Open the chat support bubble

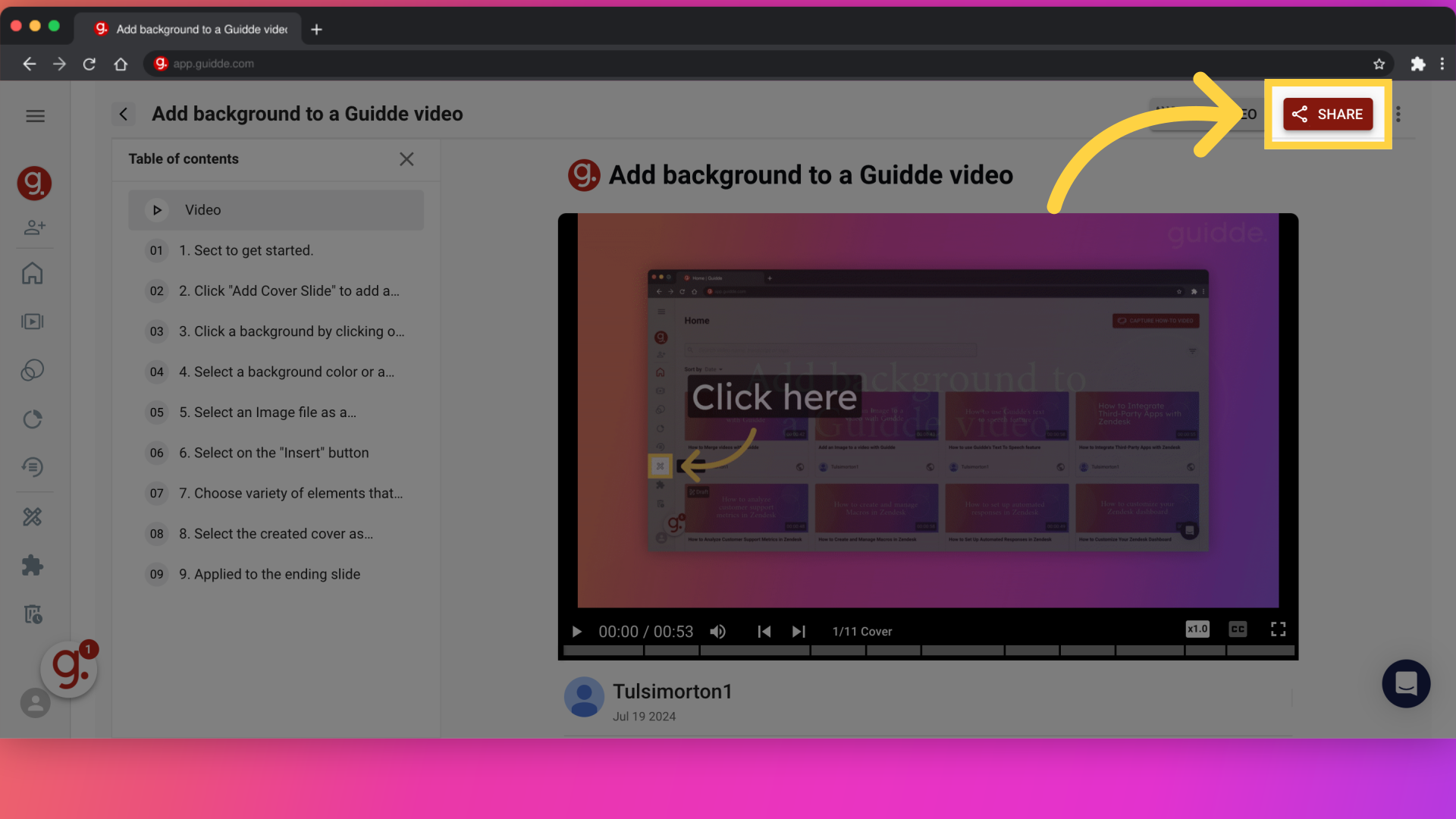[1406, 683]
